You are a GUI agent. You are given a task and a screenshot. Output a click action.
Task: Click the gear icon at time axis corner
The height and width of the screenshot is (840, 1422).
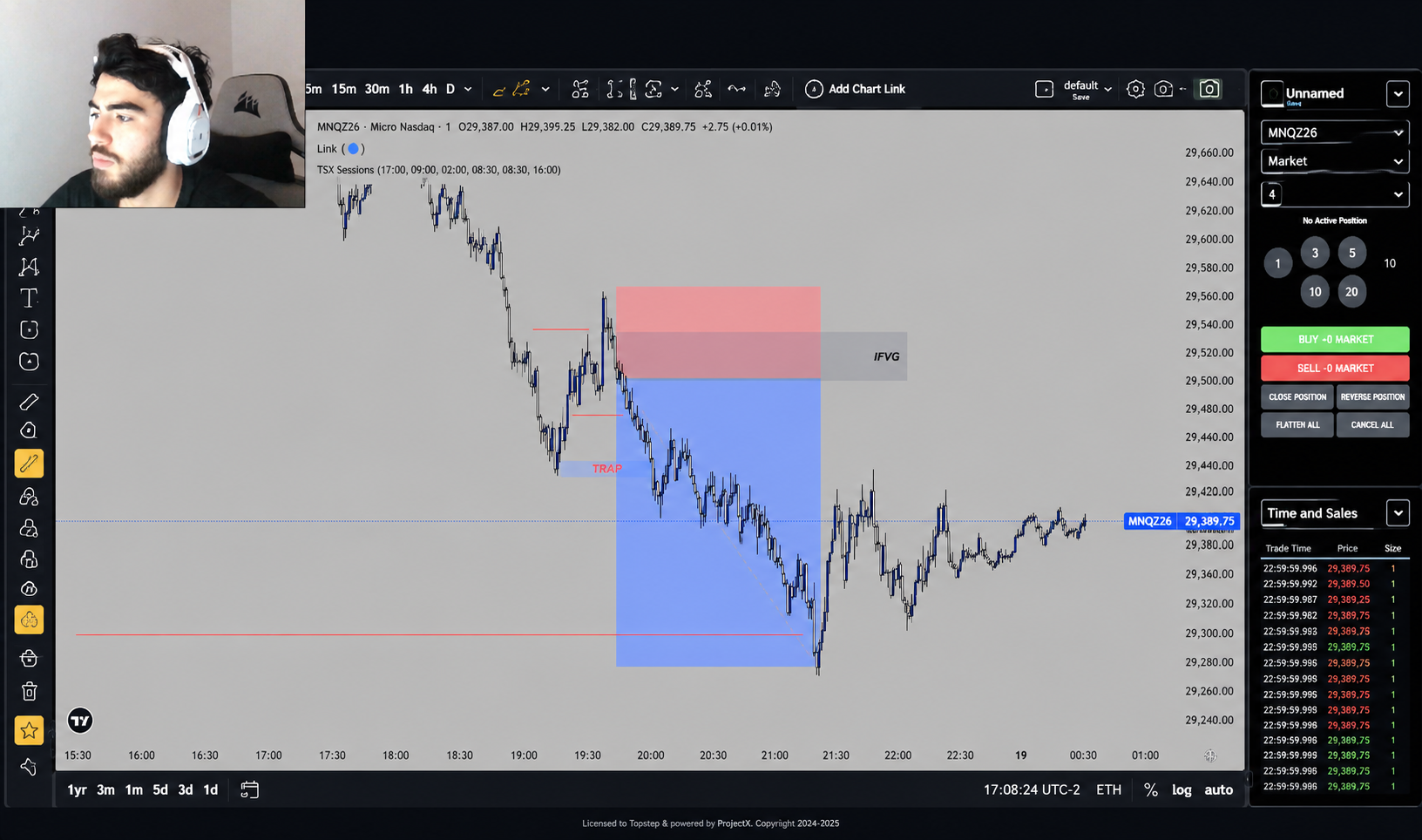(1210, 755)
